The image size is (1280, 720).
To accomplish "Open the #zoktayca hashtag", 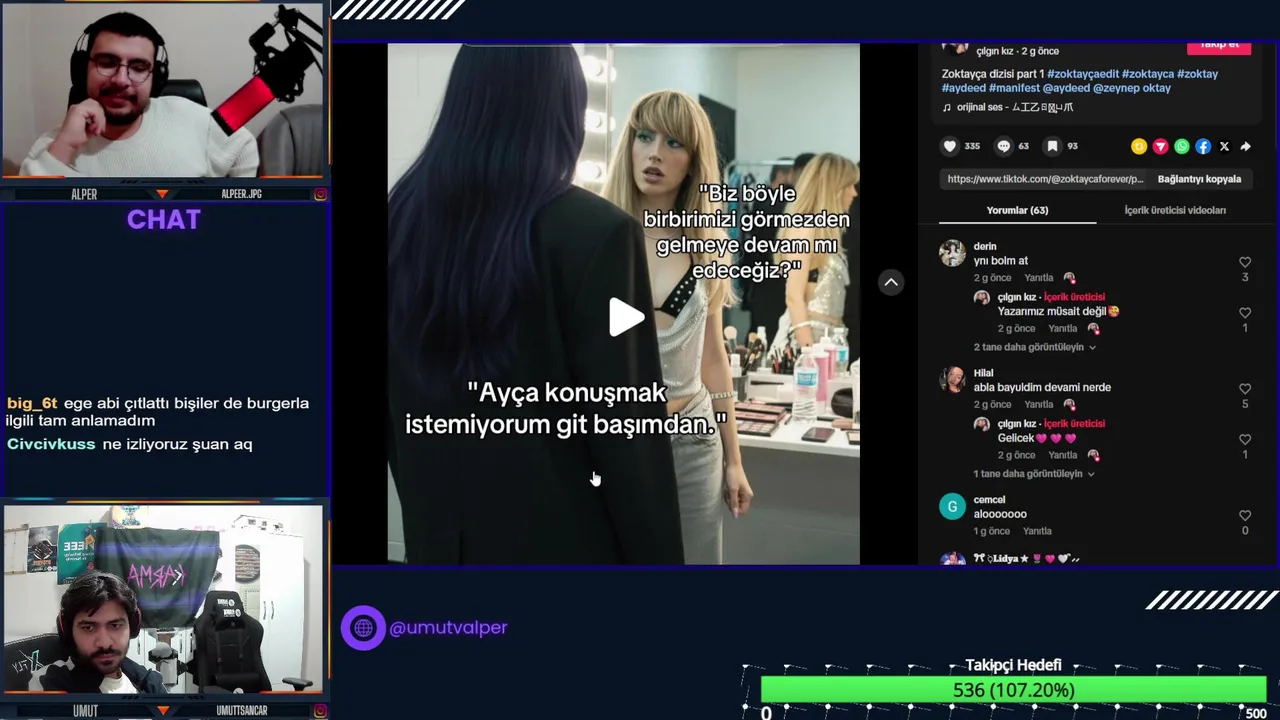I will click(1148, 74).
